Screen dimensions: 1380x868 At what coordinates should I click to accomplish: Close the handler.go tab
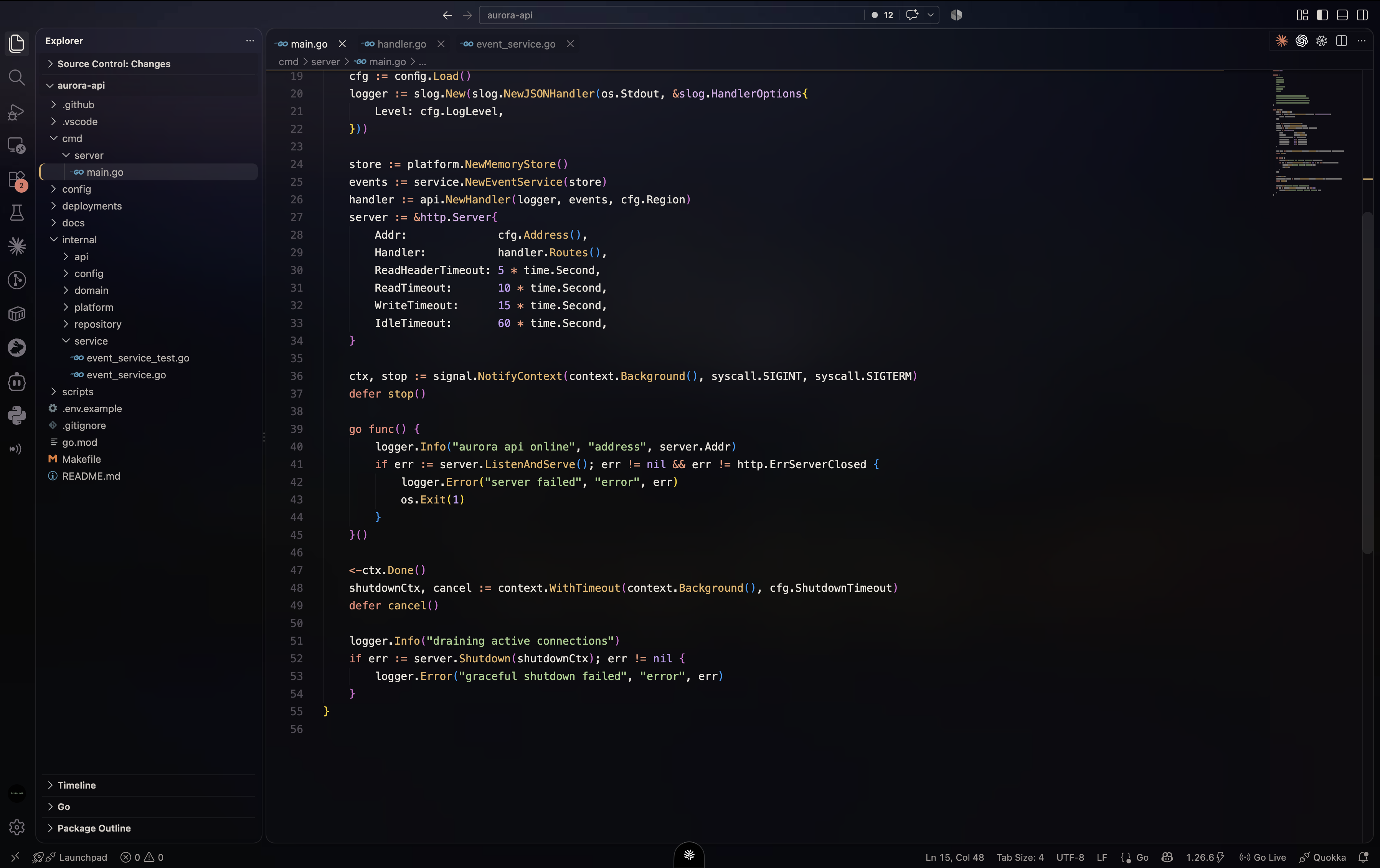click(x=441, y=44)
